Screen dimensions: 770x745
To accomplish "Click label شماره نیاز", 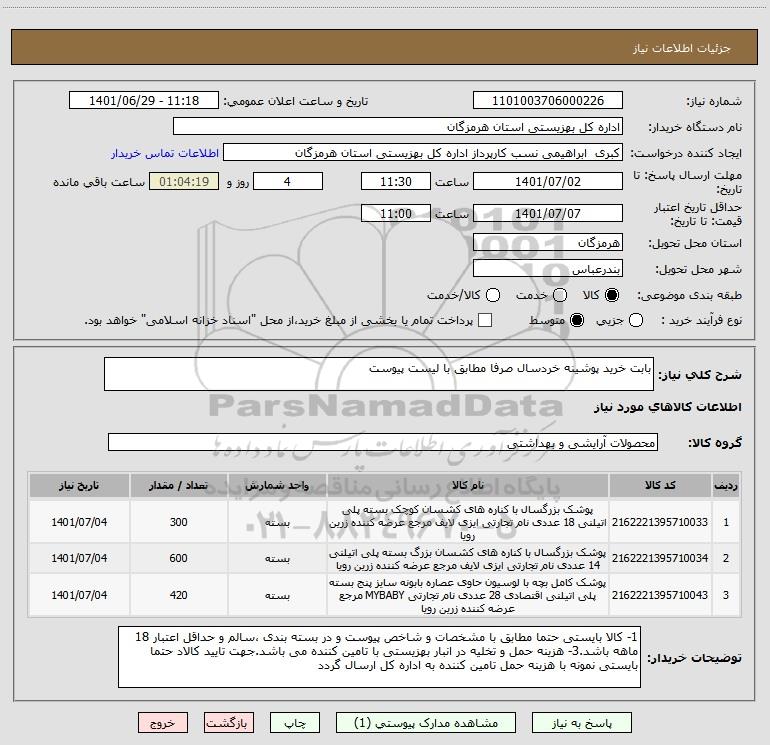I will point(714,101).
